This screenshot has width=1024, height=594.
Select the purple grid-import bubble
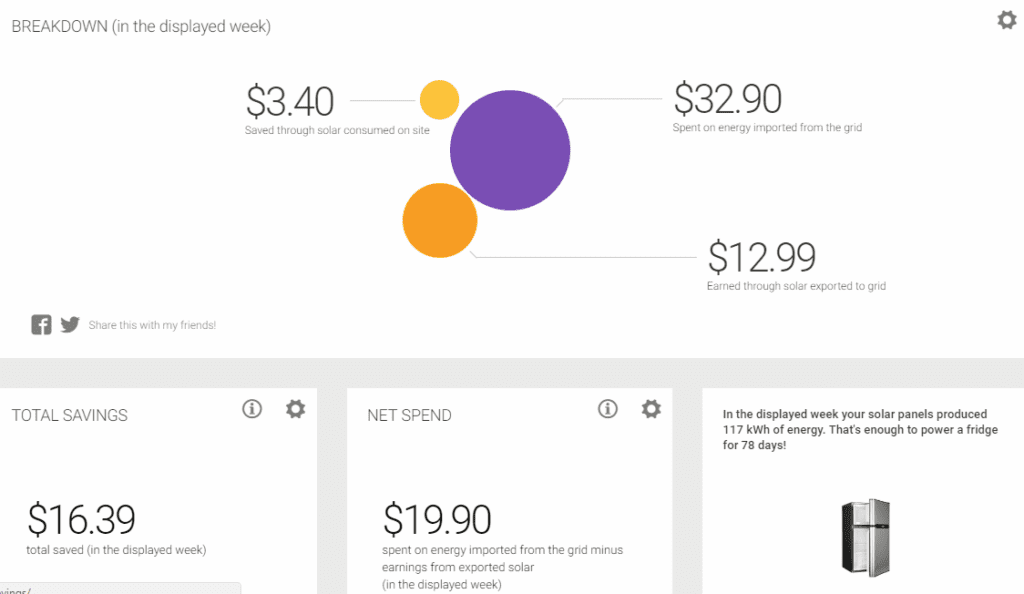[x=510, y=149]
